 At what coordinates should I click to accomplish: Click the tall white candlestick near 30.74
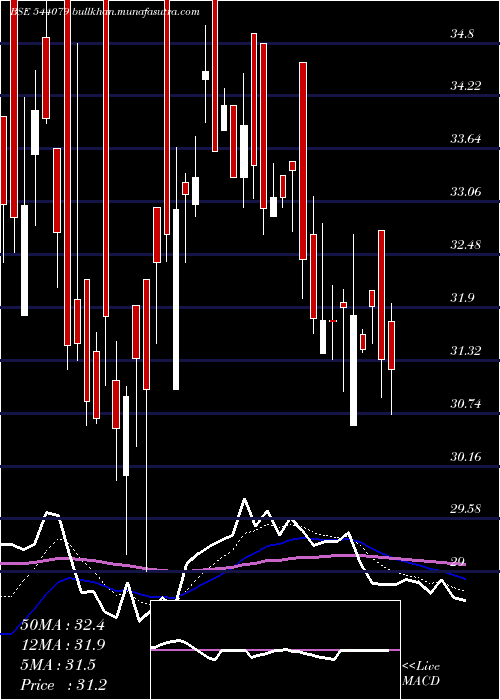point(354,370)
